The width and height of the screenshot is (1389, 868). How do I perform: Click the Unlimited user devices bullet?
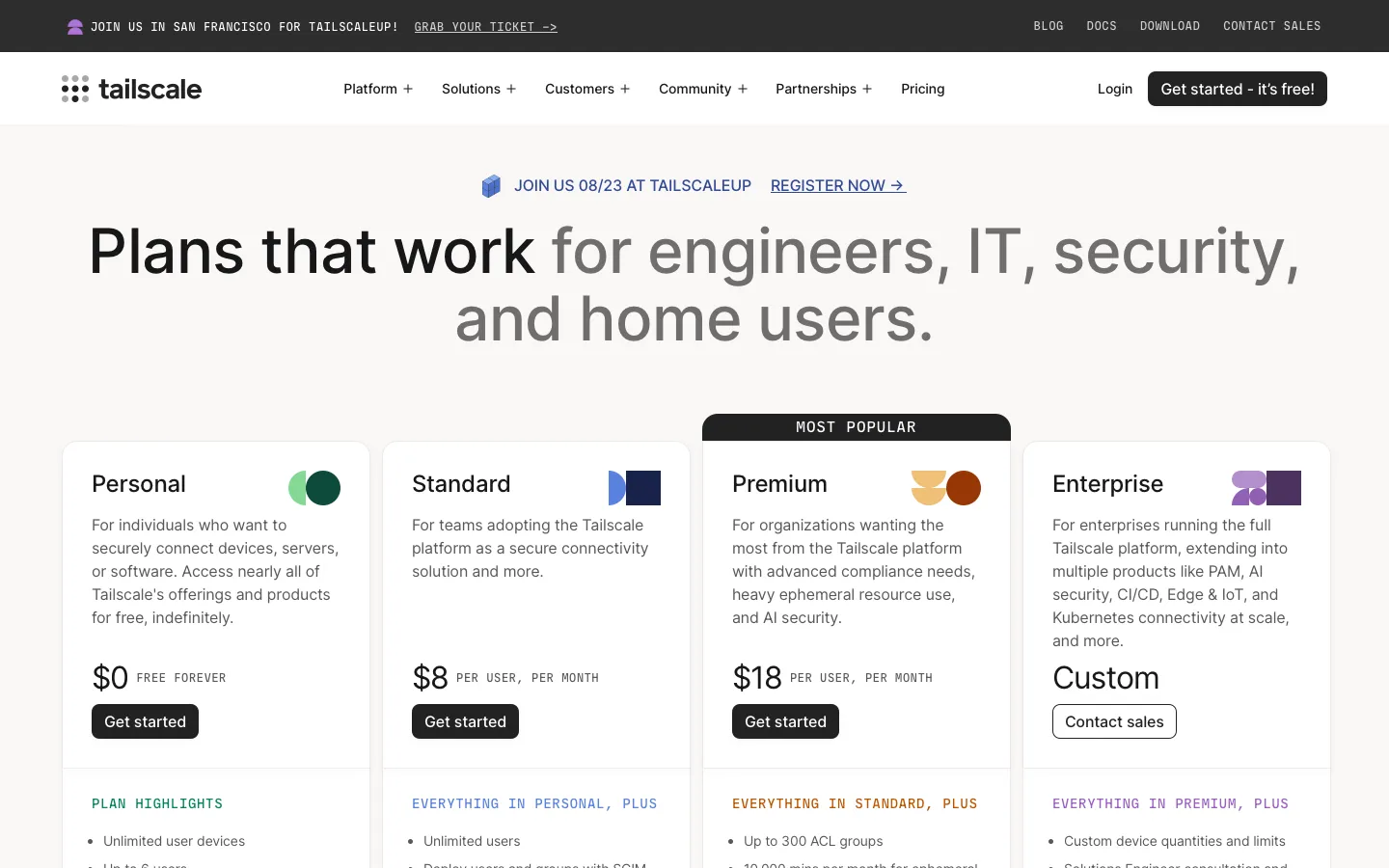click(174, 841)
